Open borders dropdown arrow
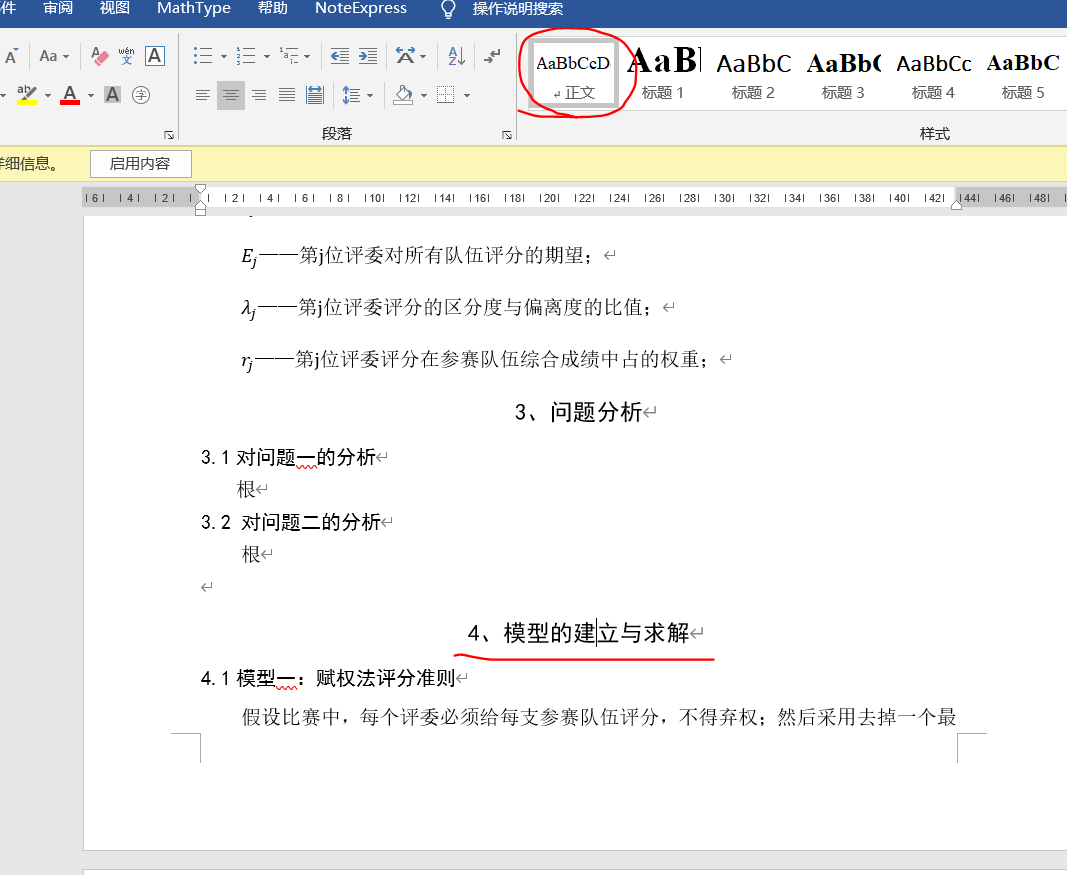The width and height of the screenshot is (1067, 875). tap(467, 96)
